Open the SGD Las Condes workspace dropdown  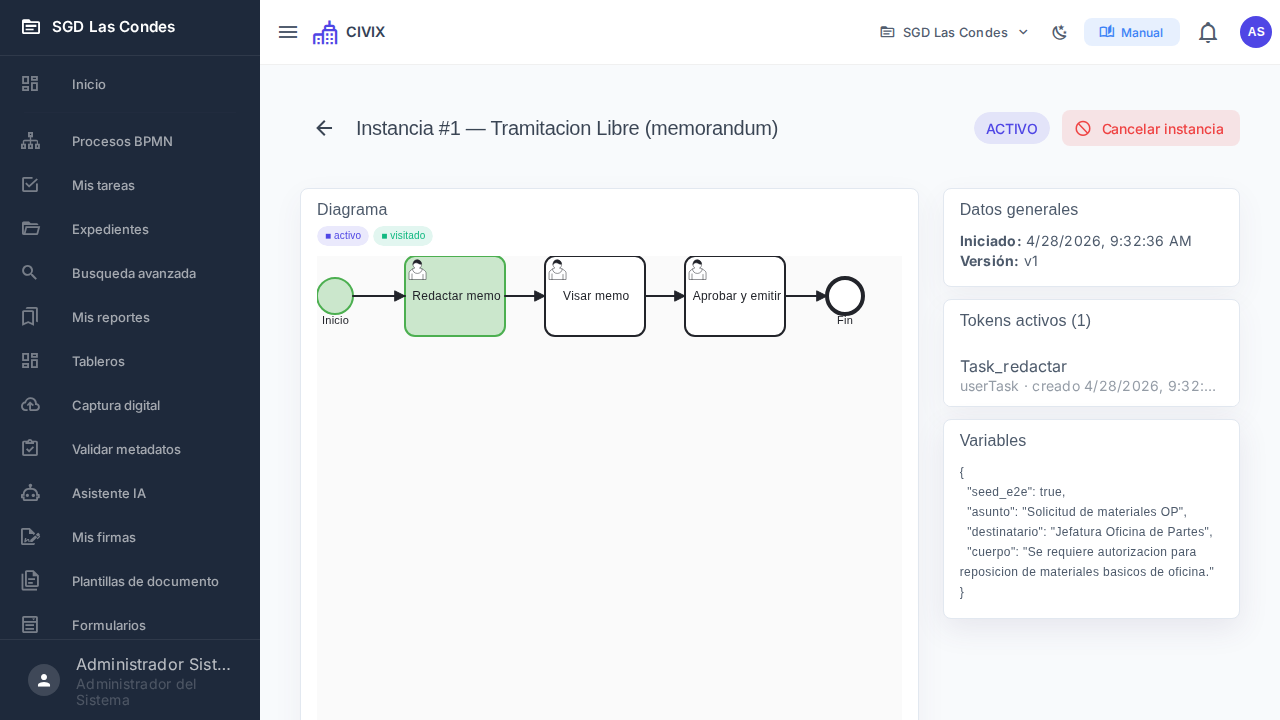[x=954, y=32]
